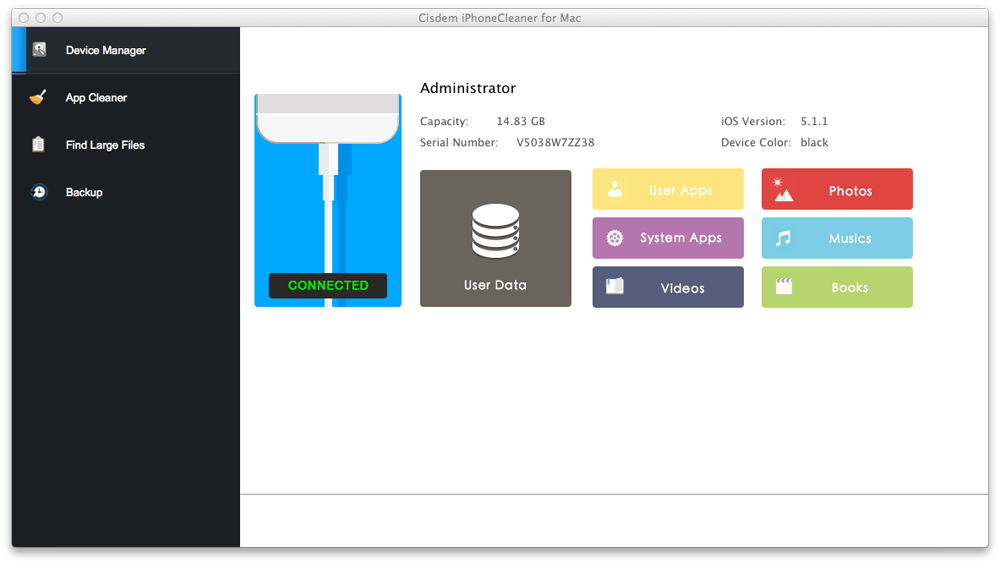Image resolution: width=1000 pixels, height=564 pixels.
Task: Click the Serial Number: label
Action: tap(459, 142)
